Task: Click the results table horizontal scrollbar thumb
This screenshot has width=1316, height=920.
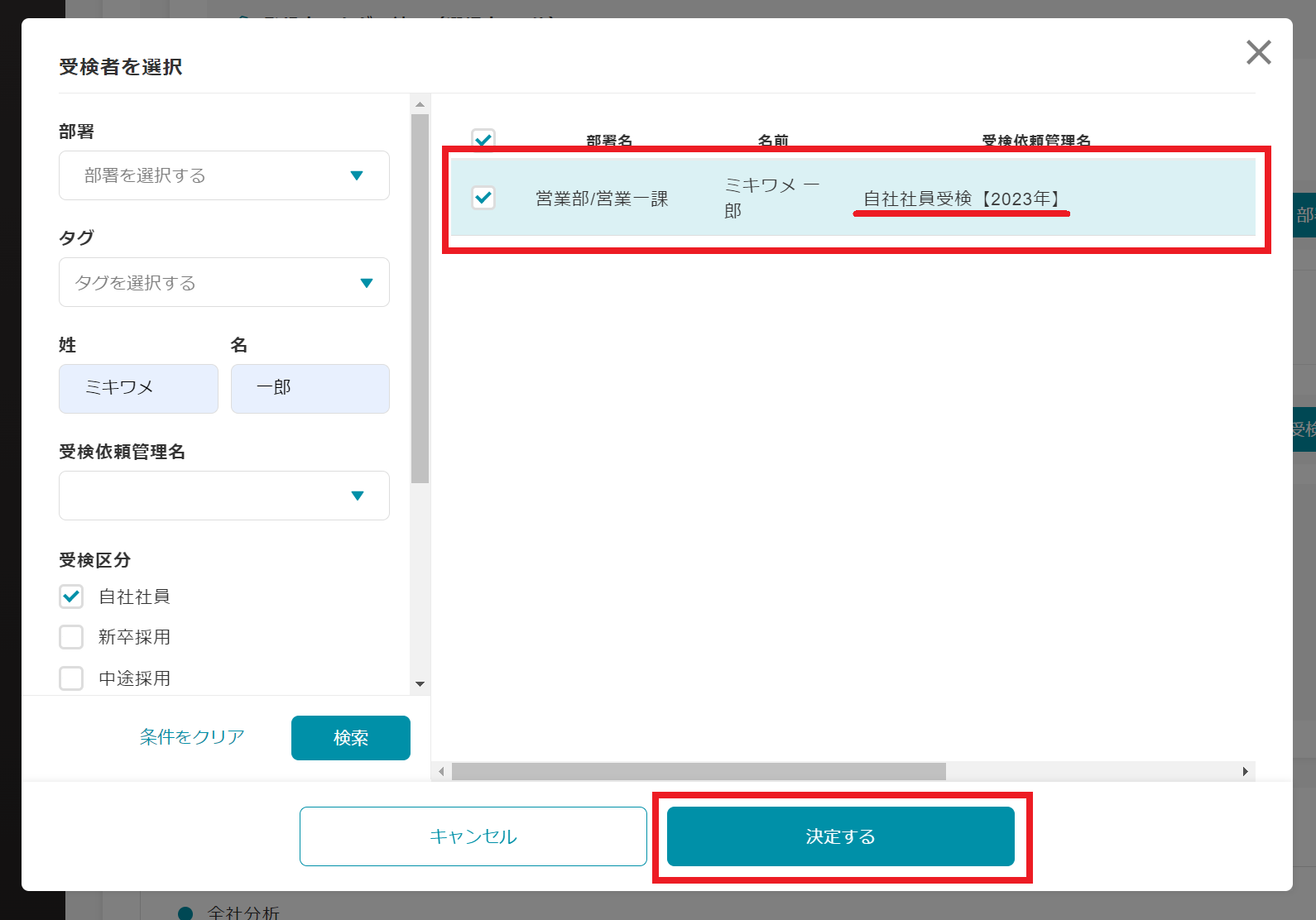Action: pyautogui.click(x=699, y=772)
